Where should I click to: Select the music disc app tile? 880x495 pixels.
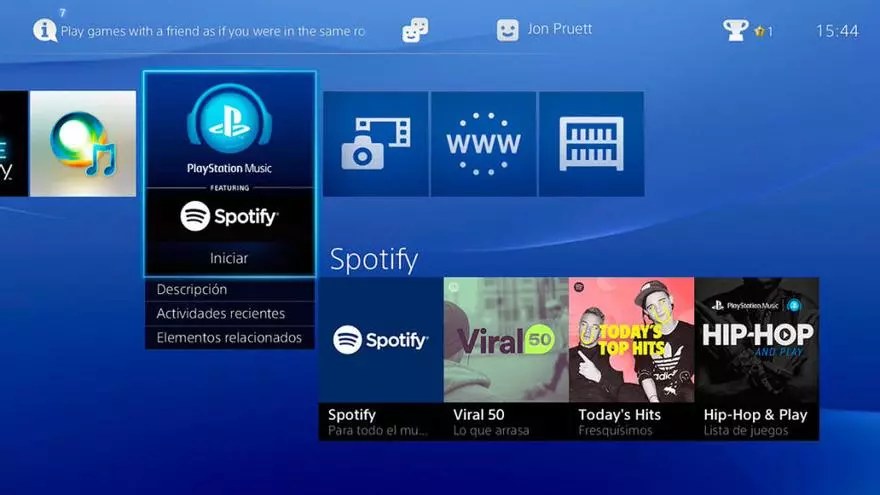tap(83, 144)
